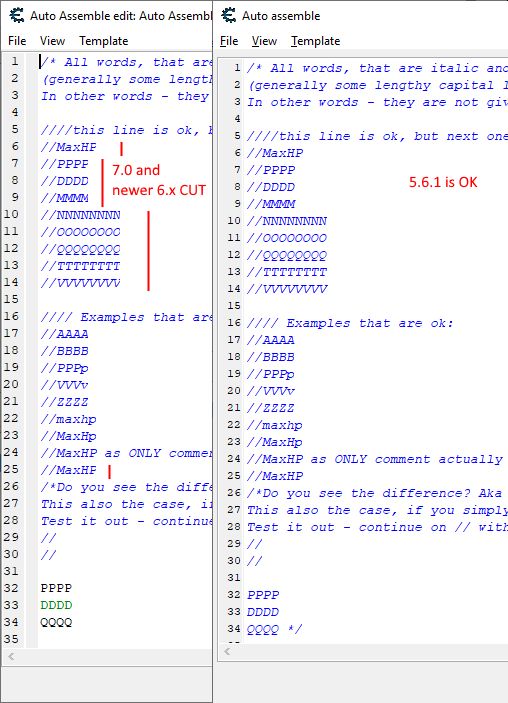Click //OOOOOOOO line in right editor
Screen dimensions: 508x703
(287, 239)
